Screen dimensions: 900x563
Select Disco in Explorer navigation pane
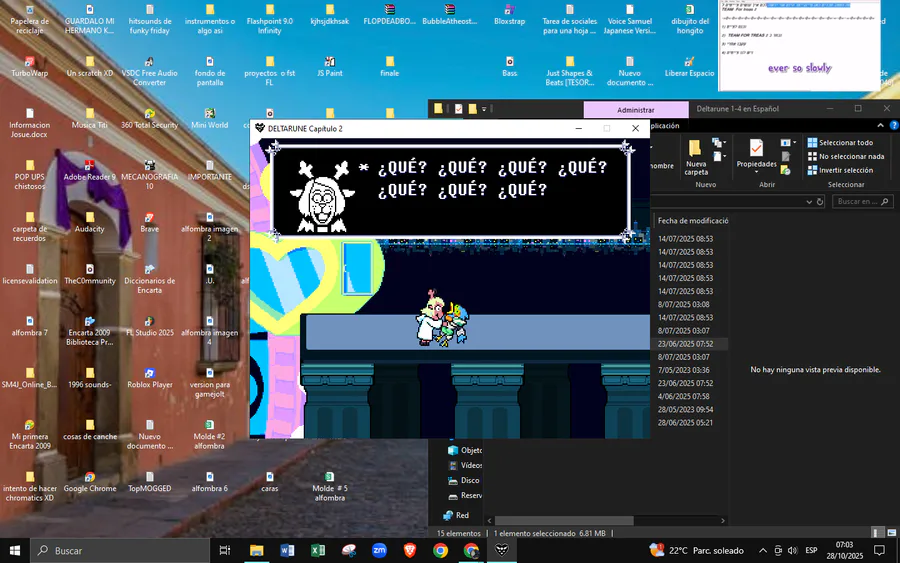(464, 480)
